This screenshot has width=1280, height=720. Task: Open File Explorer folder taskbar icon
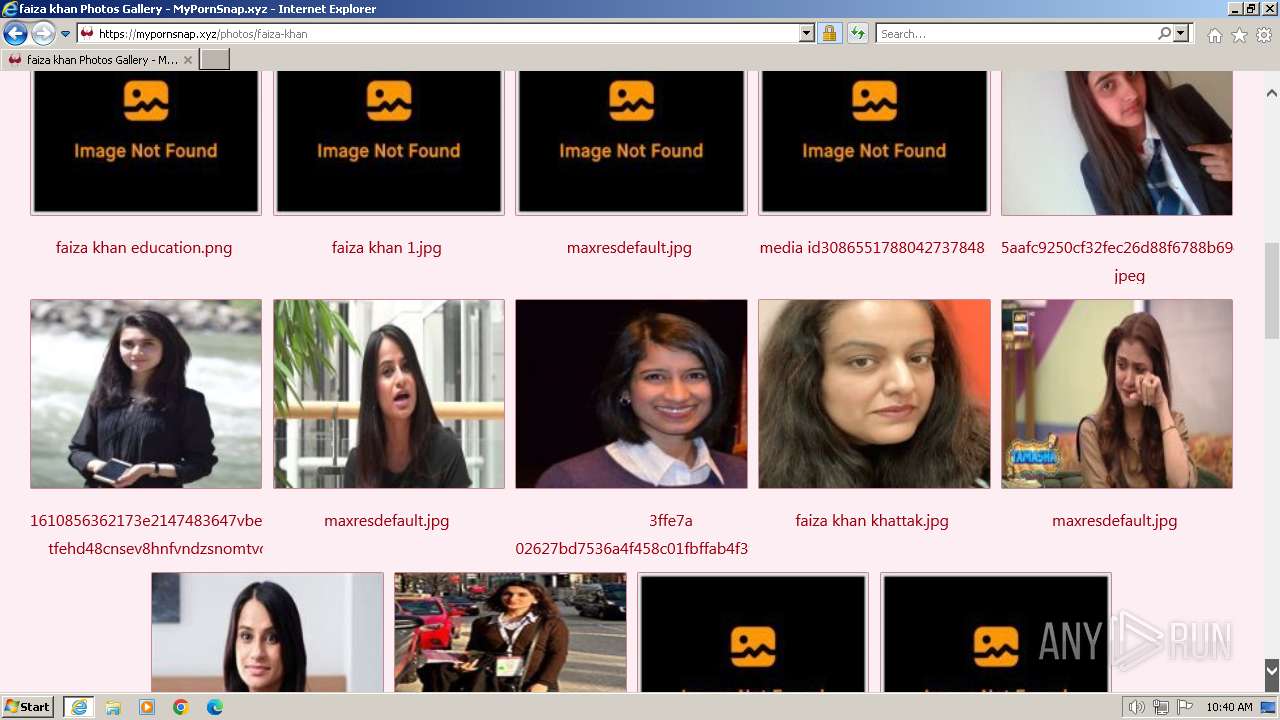coord(113,707)
